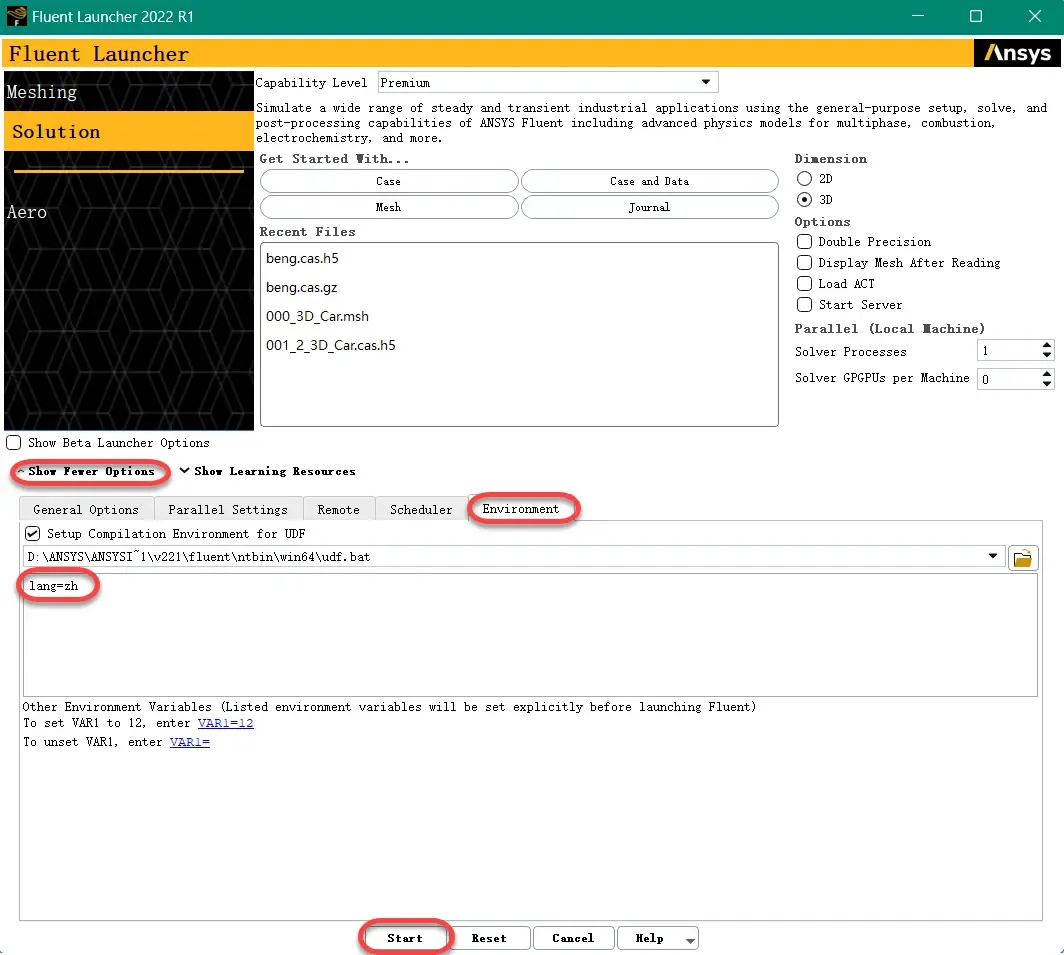Click the Case button under Get Started

pos(389,181)
